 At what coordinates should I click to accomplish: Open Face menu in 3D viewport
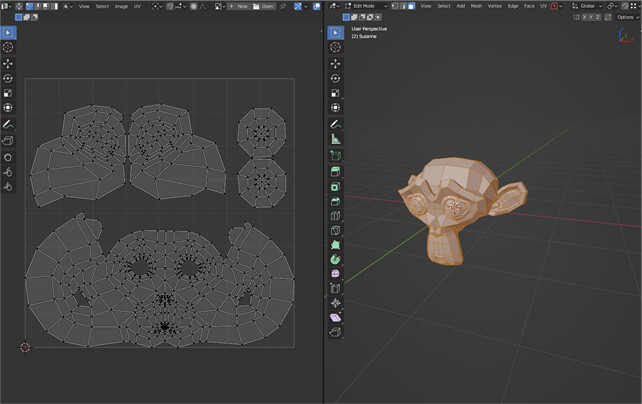(x=529, y=6)
